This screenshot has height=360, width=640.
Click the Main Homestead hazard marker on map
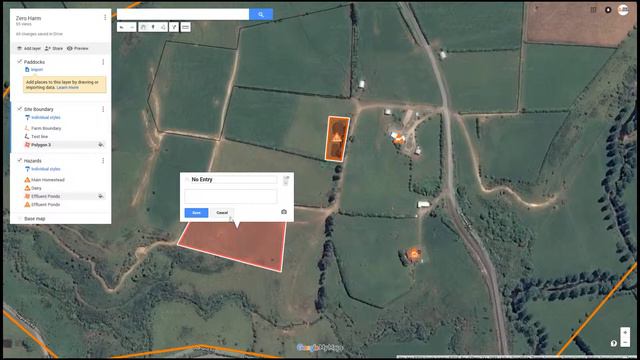(414, 255)
